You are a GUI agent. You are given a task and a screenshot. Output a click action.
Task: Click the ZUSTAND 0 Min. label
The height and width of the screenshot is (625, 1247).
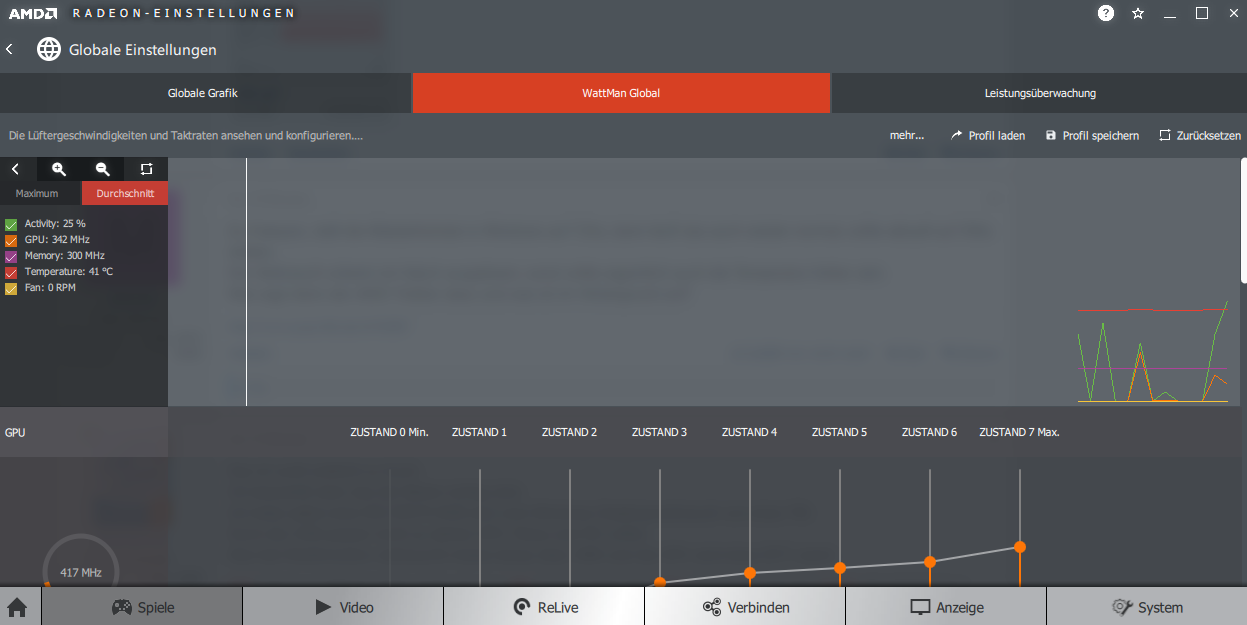[x=389, y=432]
